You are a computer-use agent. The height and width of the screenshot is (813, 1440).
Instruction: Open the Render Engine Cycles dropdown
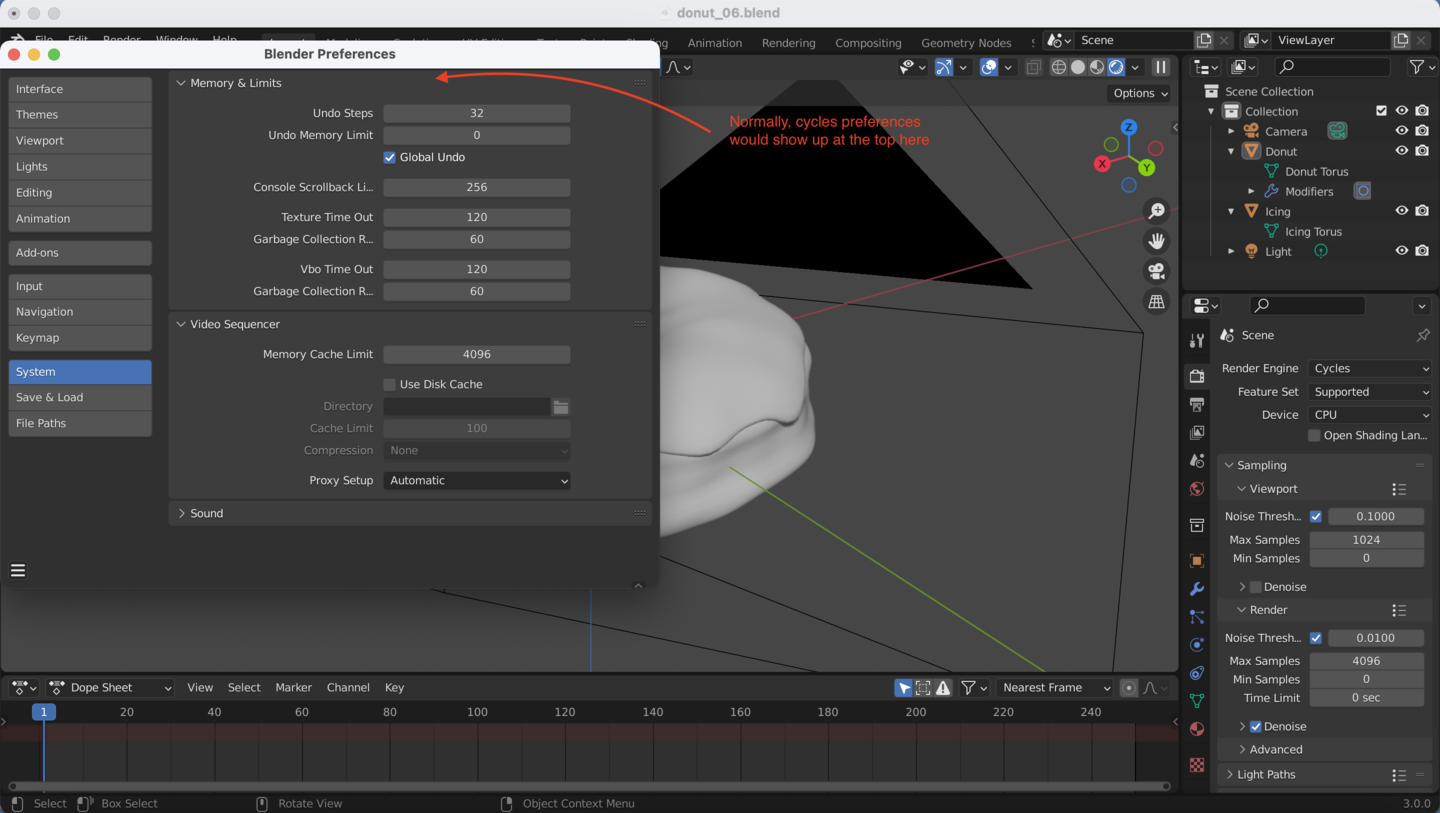tap(1369, 368)
